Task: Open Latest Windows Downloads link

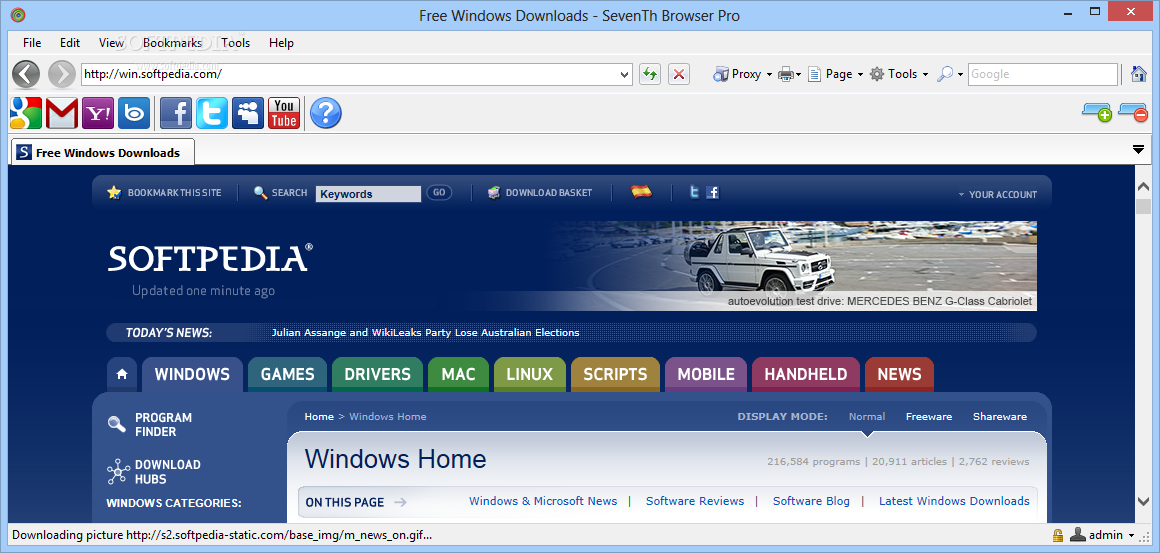Action: tap(954, 501)
